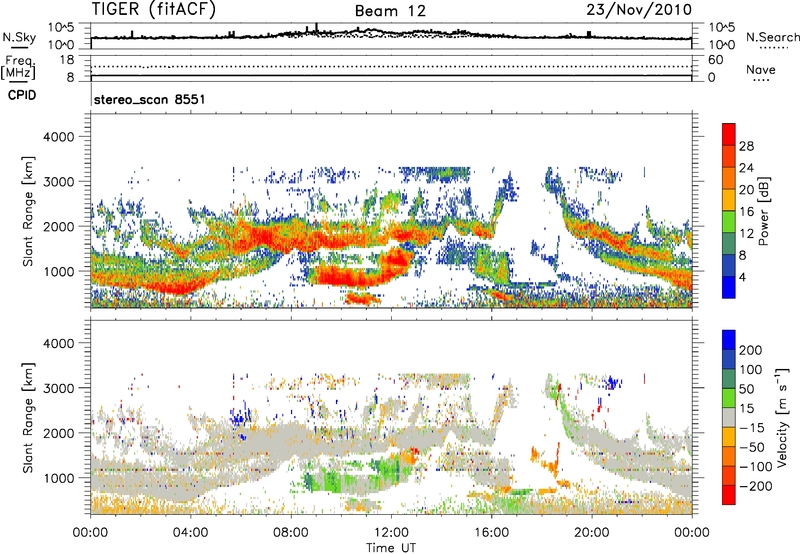Select the 200 value on velocity colorbar
Image resolution: width=800 pixels, height=554 pixels.
tap(751, 350)
